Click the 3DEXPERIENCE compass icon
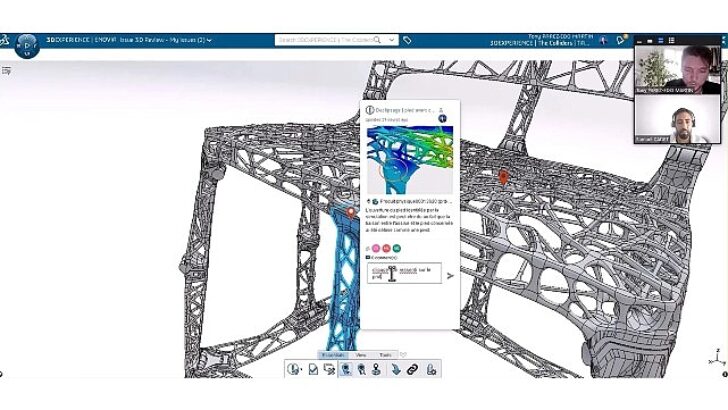The width and height of the screenshot is (728, 410). pyautogui.click(x=26, y=45)
